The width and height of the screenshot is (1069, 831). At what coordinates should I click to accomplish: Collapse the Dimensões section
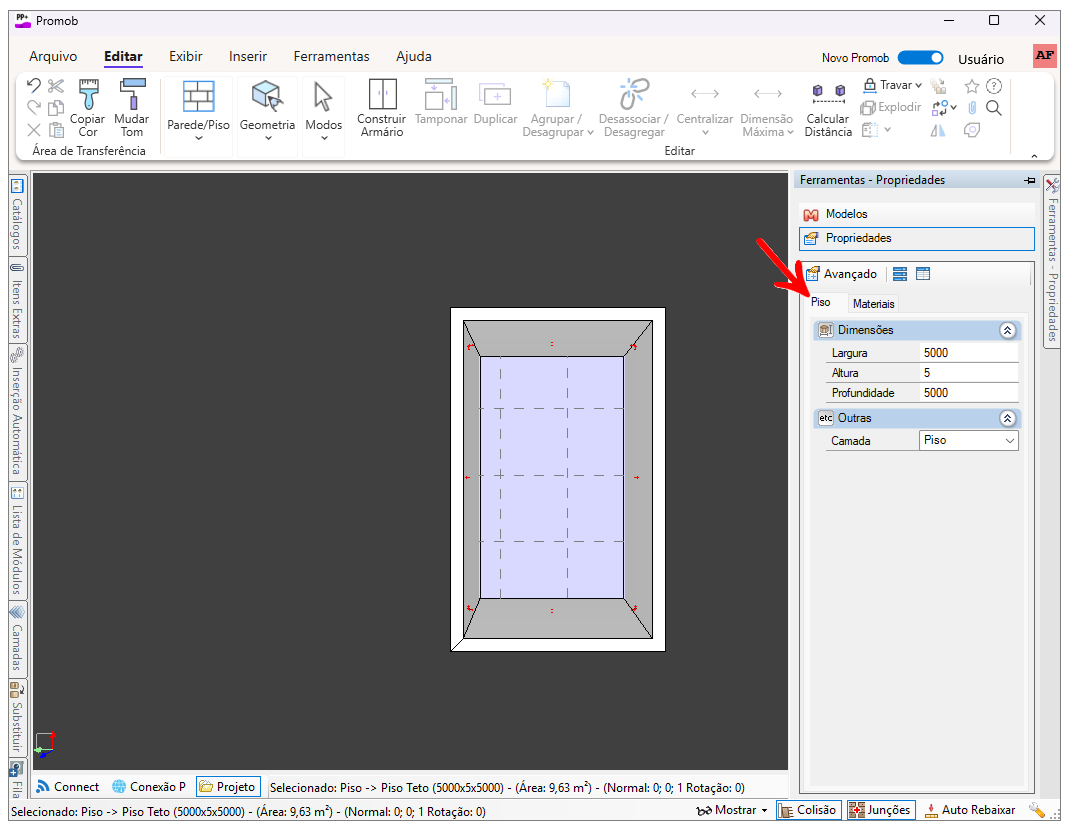click(x=1007, y=330)
